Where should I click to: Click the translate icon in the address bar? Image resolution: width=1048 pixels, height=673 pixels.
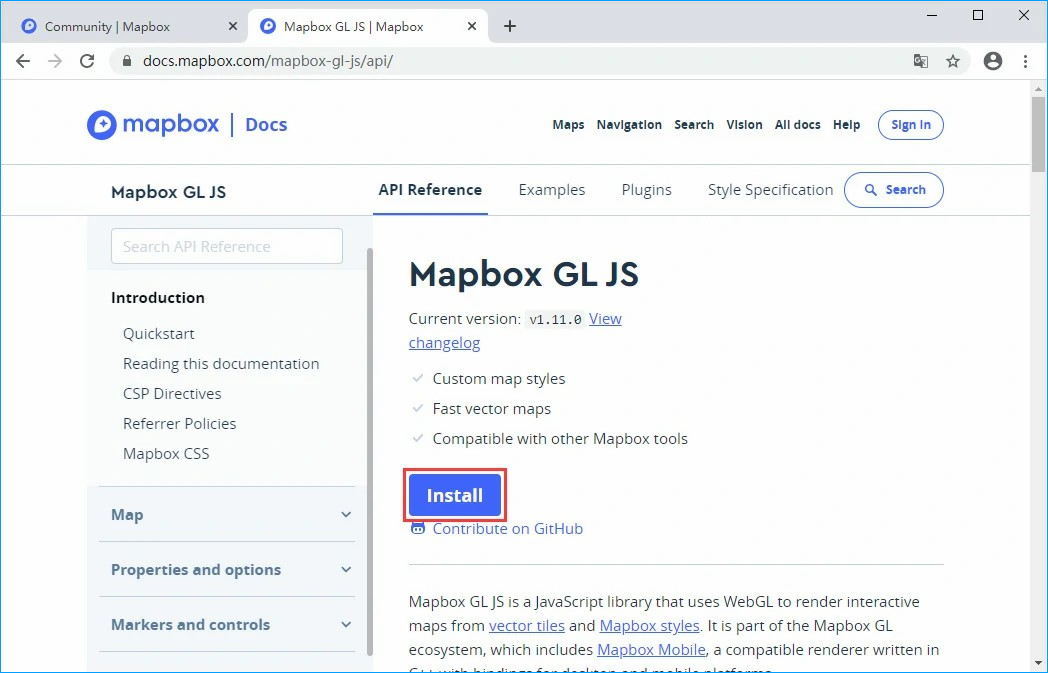pos(921,61)
